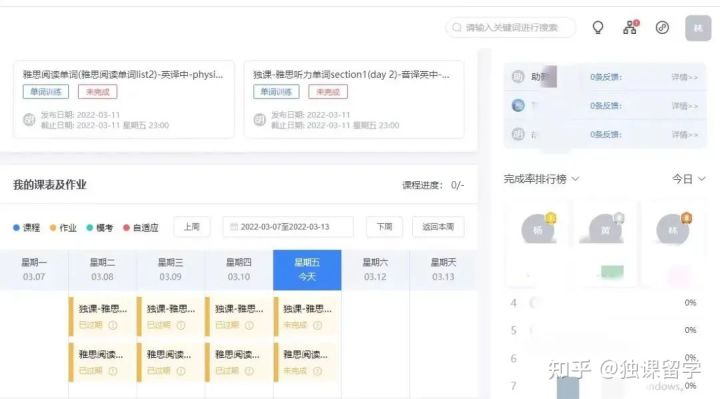Click the second-place ranking avatar
The image size is (720, 399).
point(606,229)
